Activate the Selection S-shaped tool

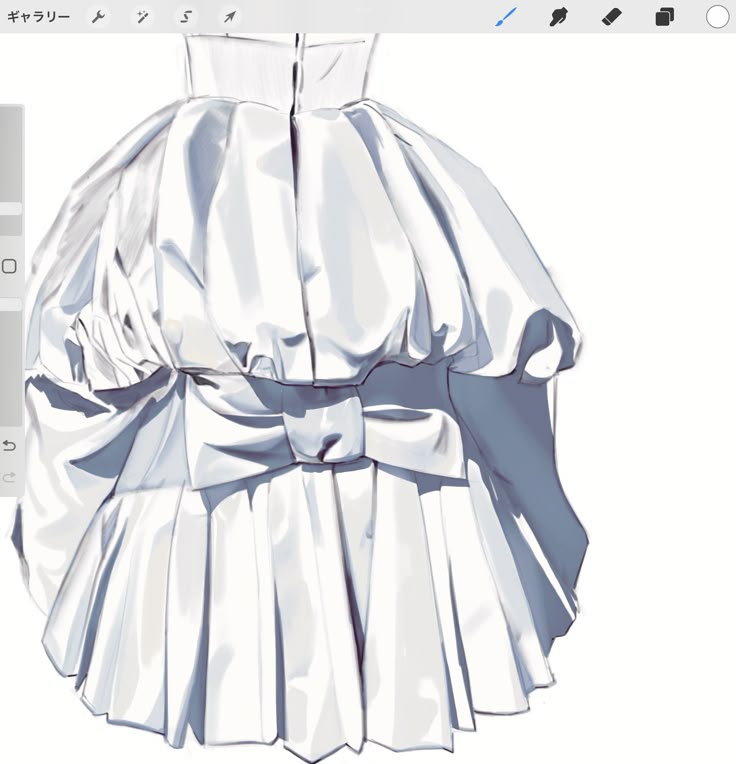186,17
